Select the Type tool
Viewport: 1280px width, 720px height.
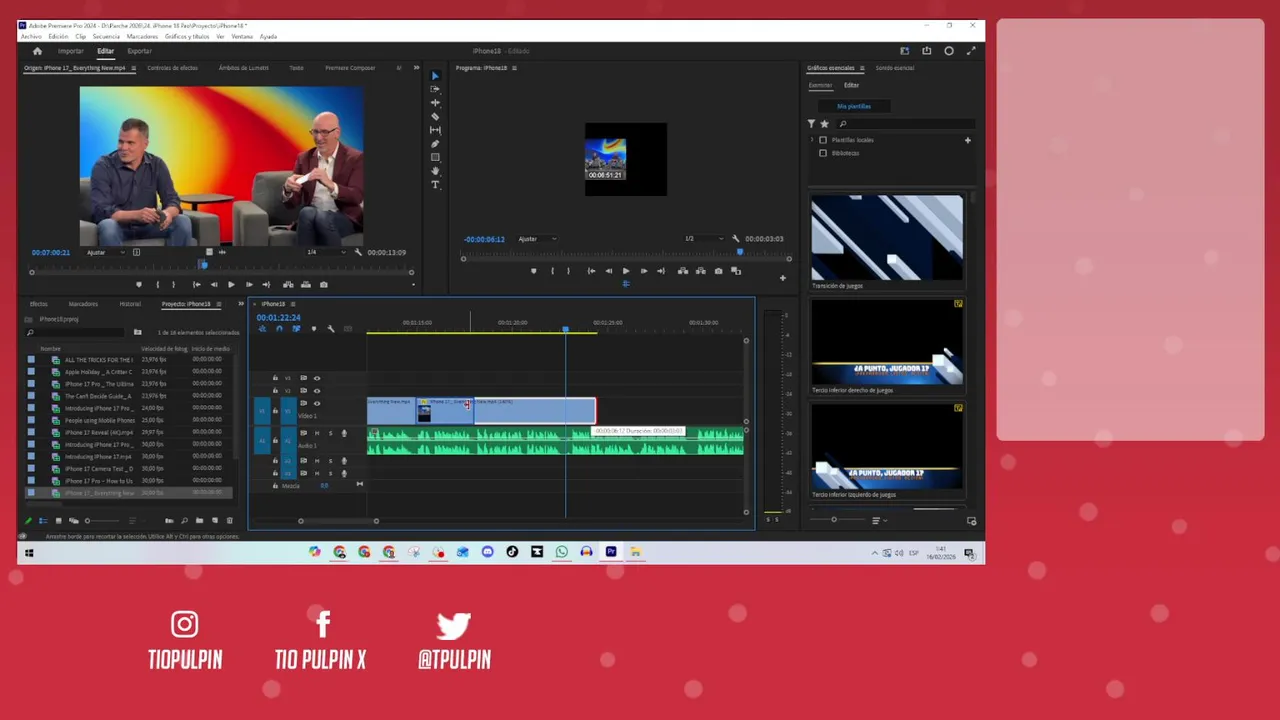(x=435, y=185)
